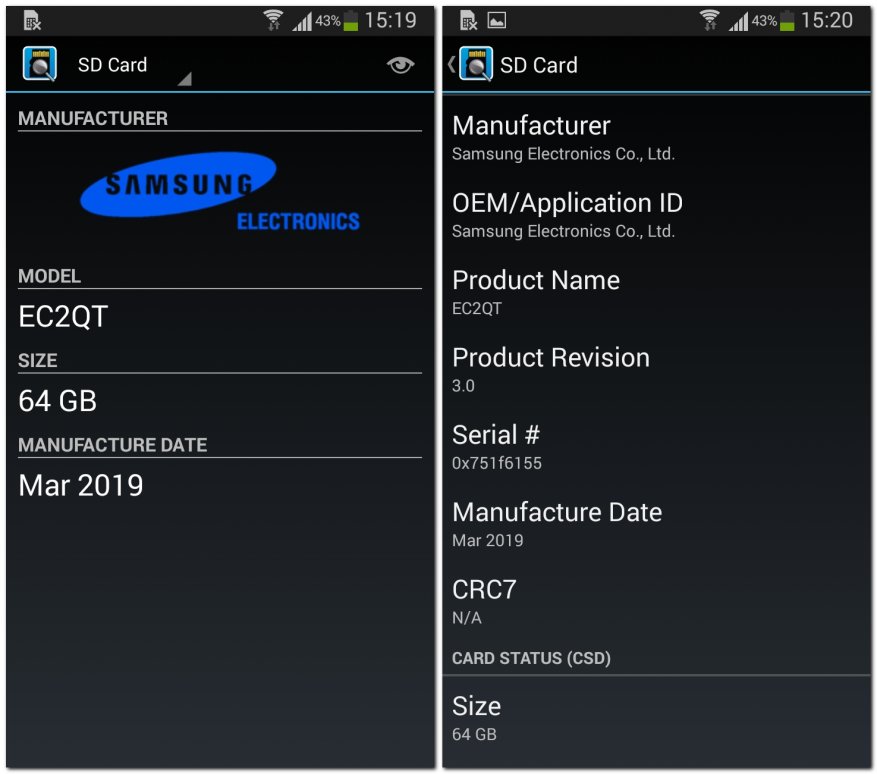Viewport: 877px width, 774px height.
Task: Open the SD Card dropdown spinner arrow
Action: 185,79
